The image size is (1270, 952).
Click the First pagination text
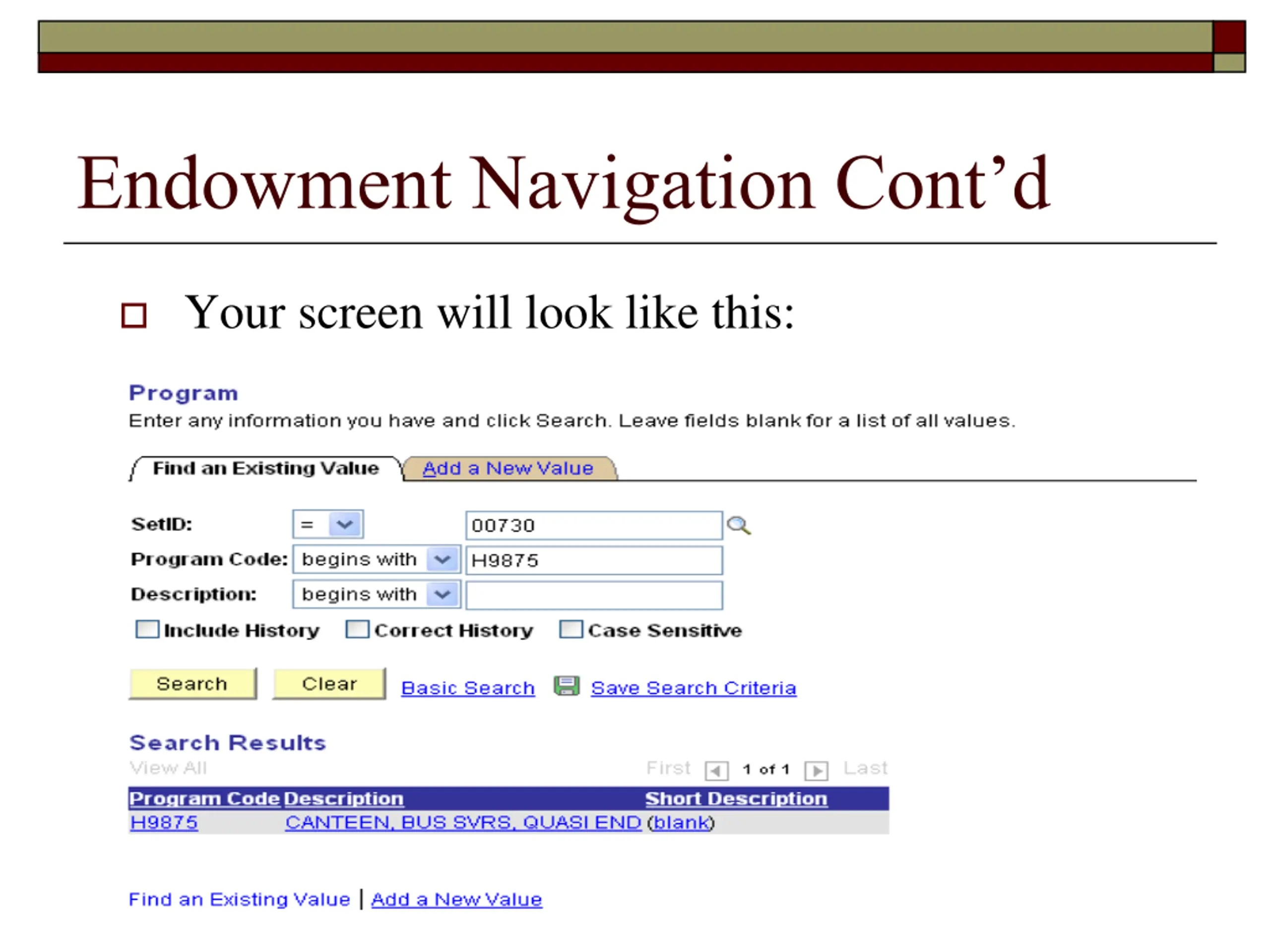(x=668, y=767)
